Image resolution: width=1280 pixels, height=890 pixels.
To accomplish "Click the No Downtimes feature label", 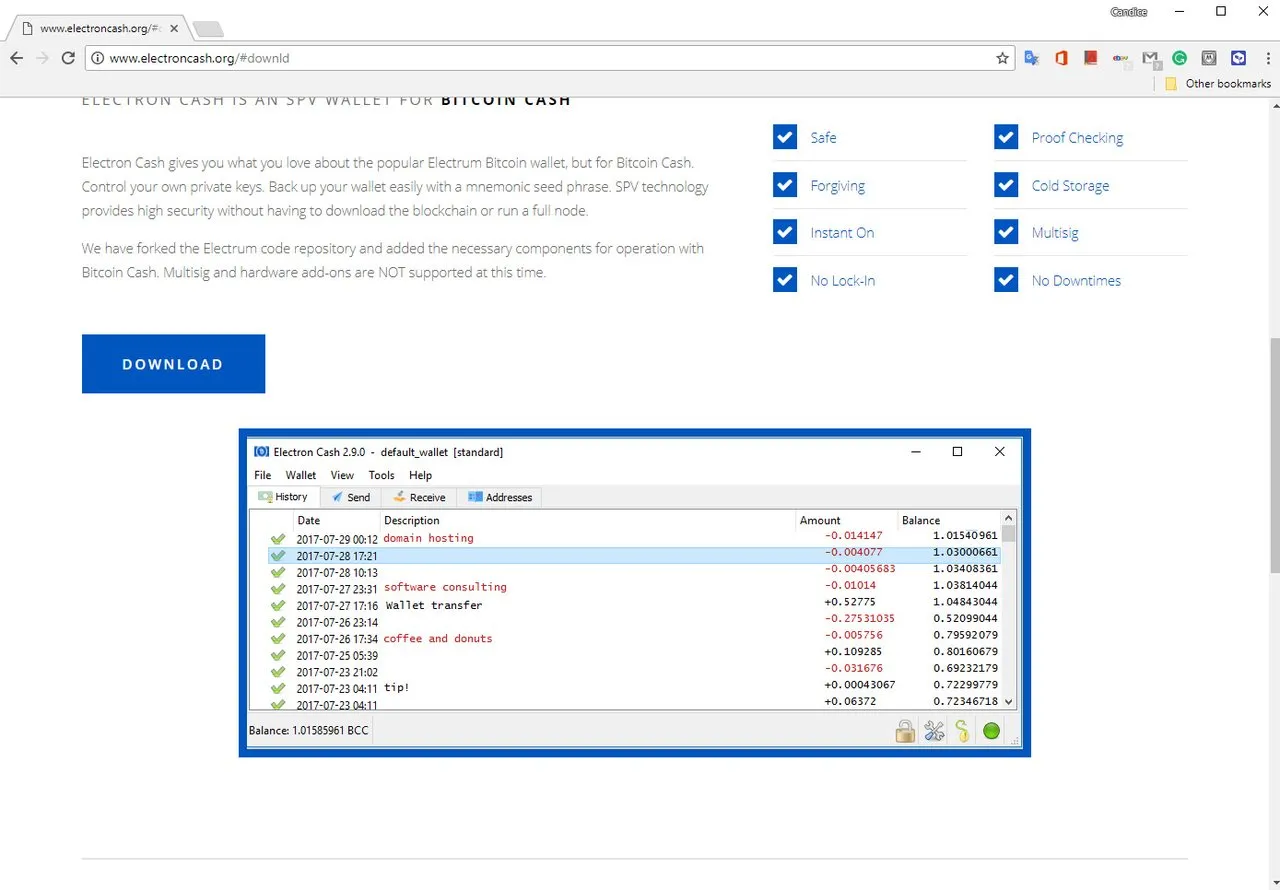I will coord(1076,281).
